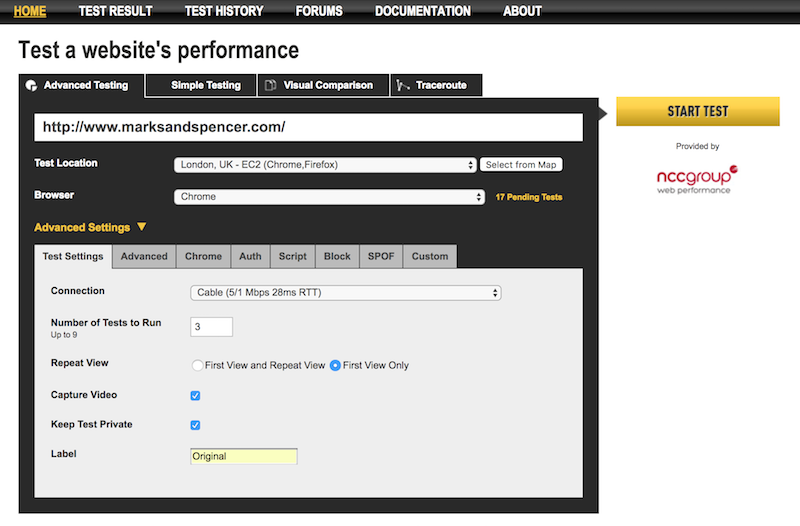
Task: Open the Chrome settings tab
Action: (x=204, y=256)
